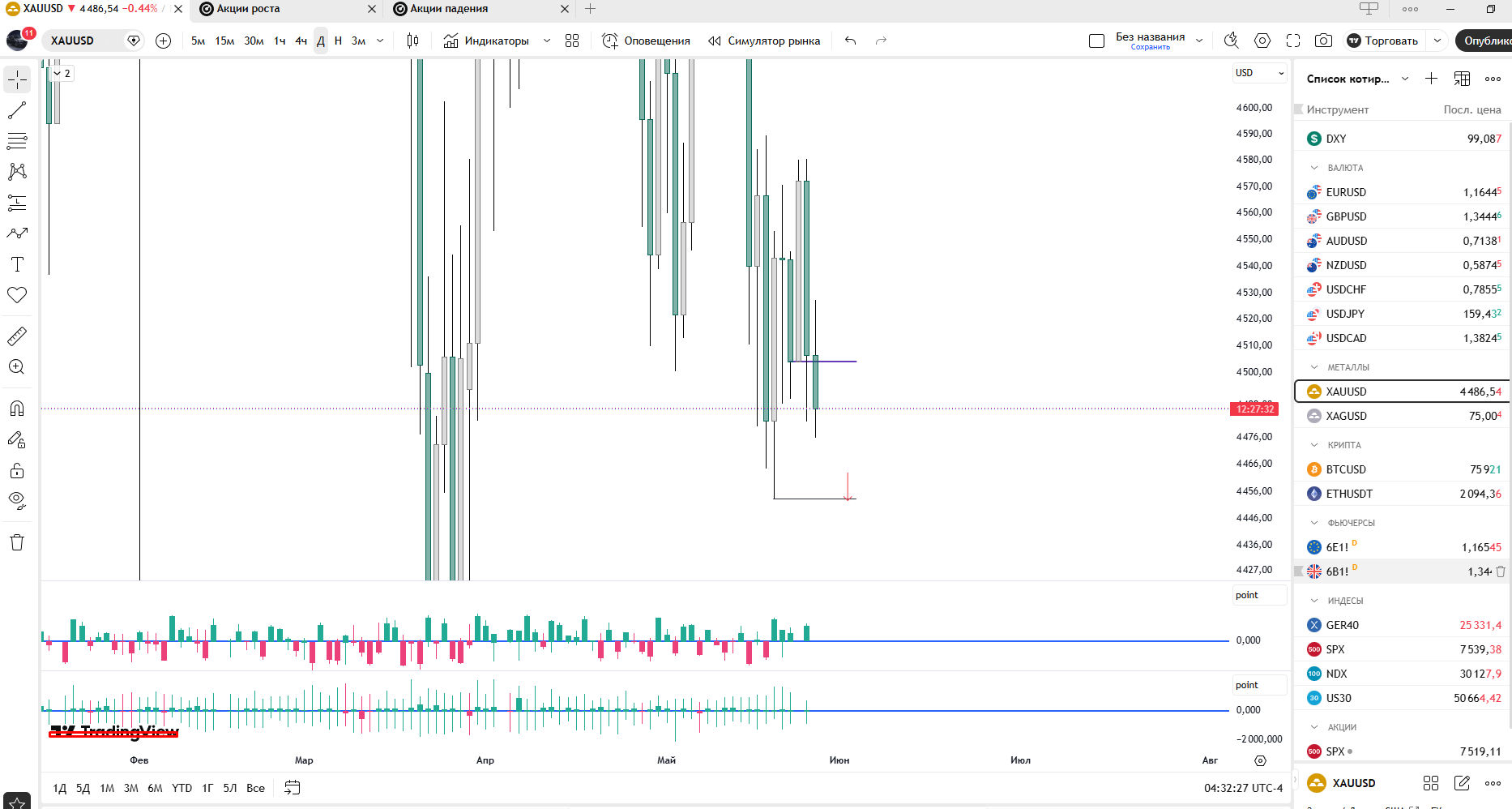This screenshot has width=1512, height=809.
Task: Start Симулятор рынка replay mode
Action: [763, 41]
